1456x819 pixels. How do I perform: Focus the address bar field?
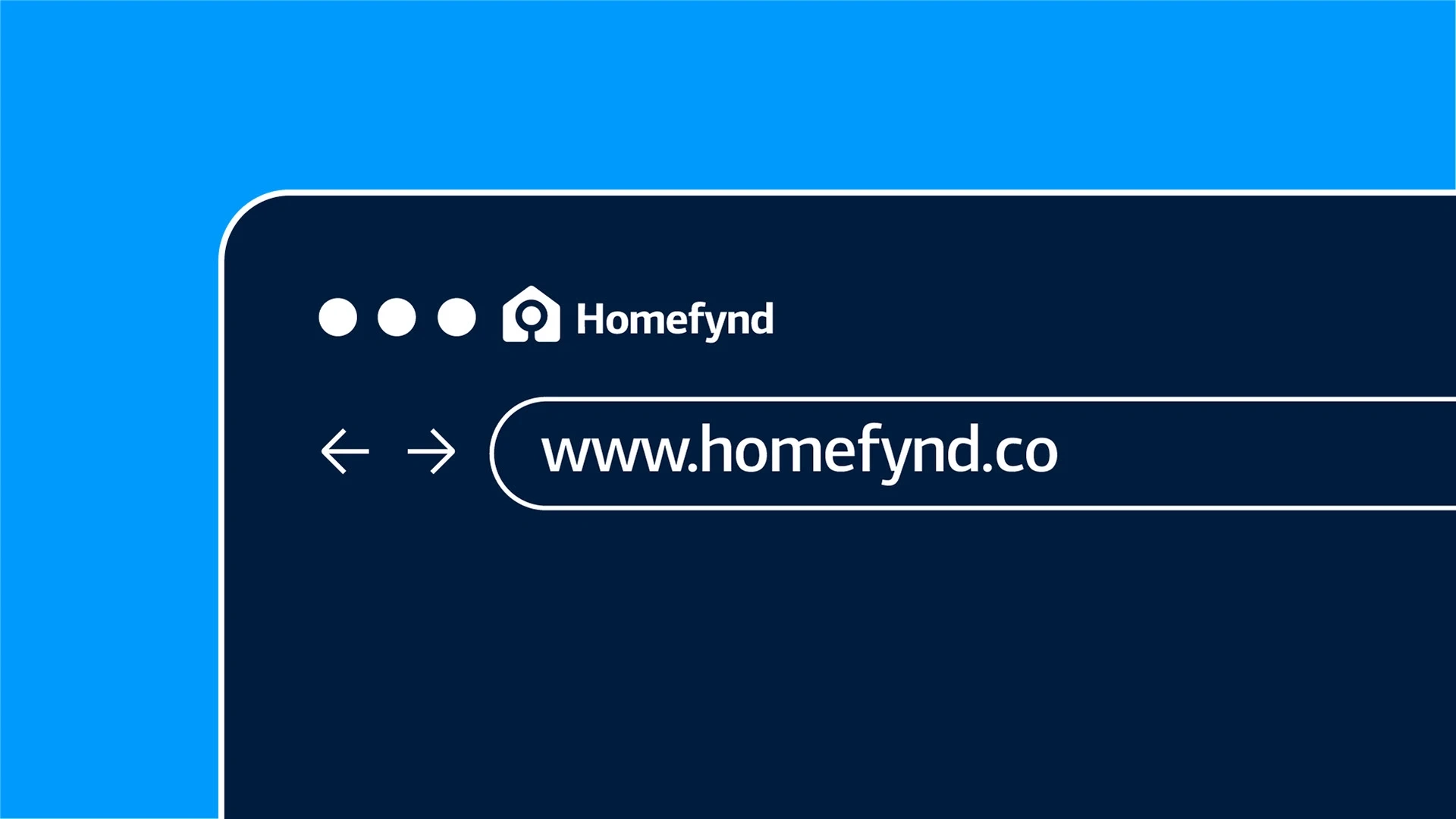(x=973, y=453)
